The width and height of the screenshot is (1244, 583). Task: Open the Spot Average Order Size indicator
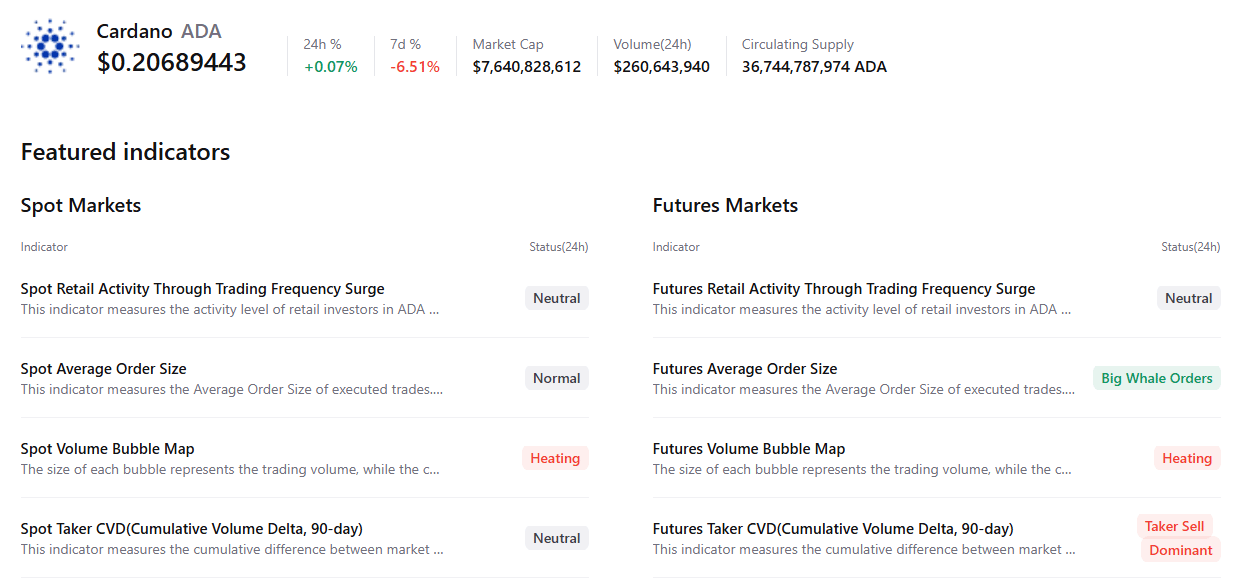[x=104, y=369]
